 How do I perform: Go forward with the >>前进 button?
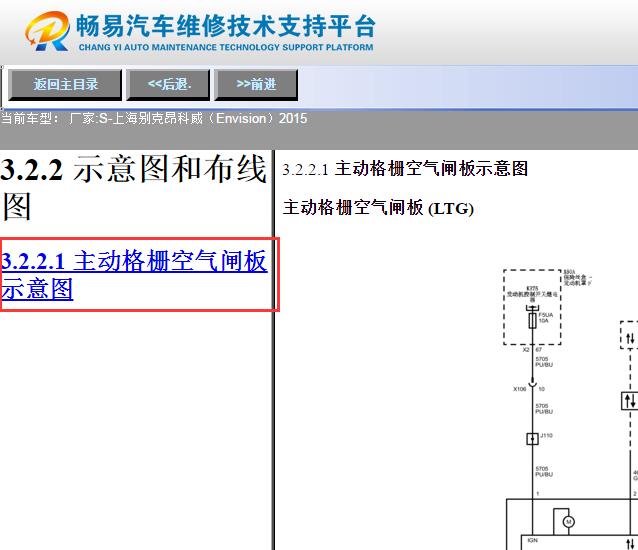tap(256, 85)
